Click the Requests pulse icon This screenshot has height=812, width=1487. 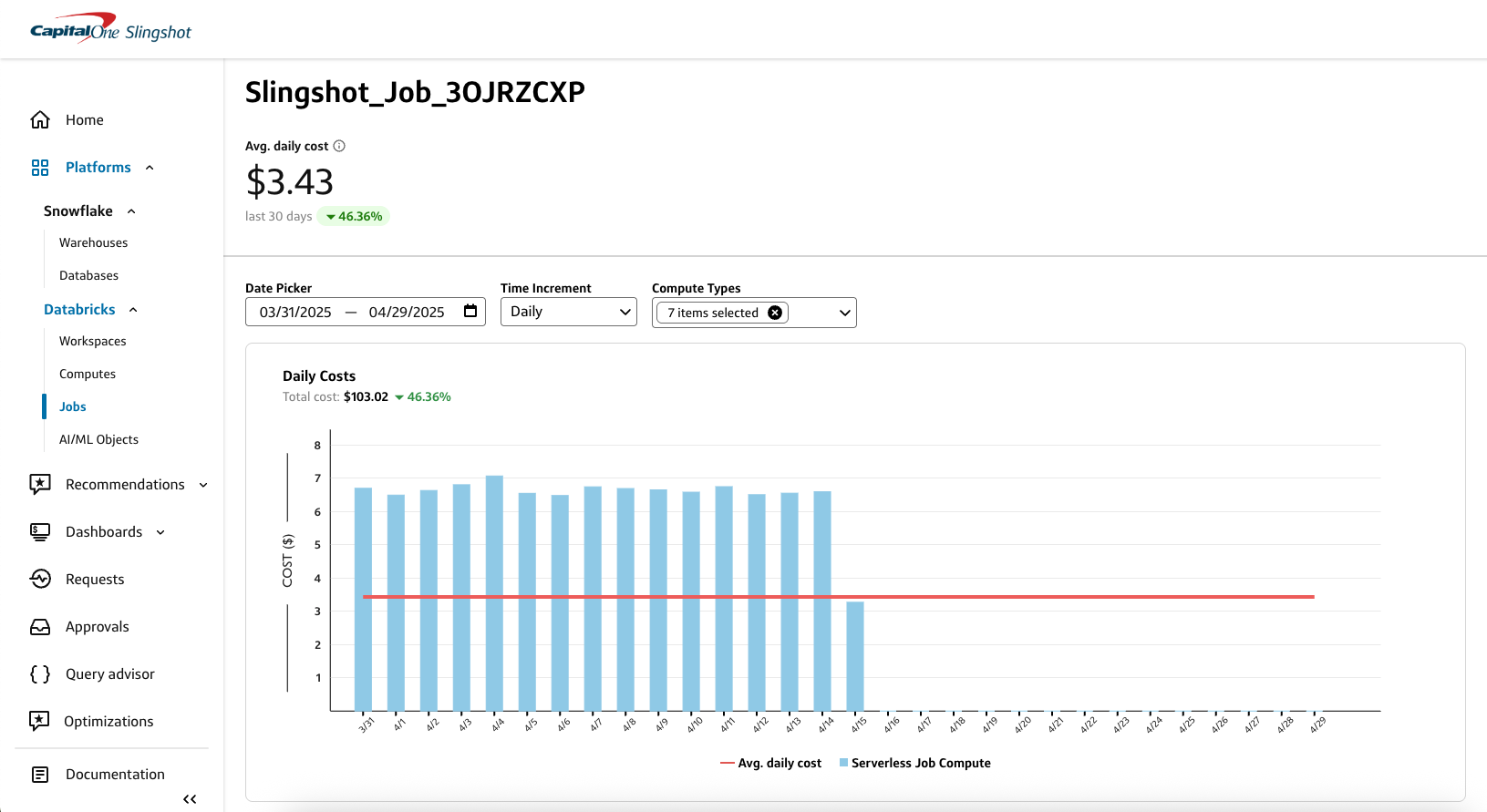pyautogui.click(x=40, y=579)
